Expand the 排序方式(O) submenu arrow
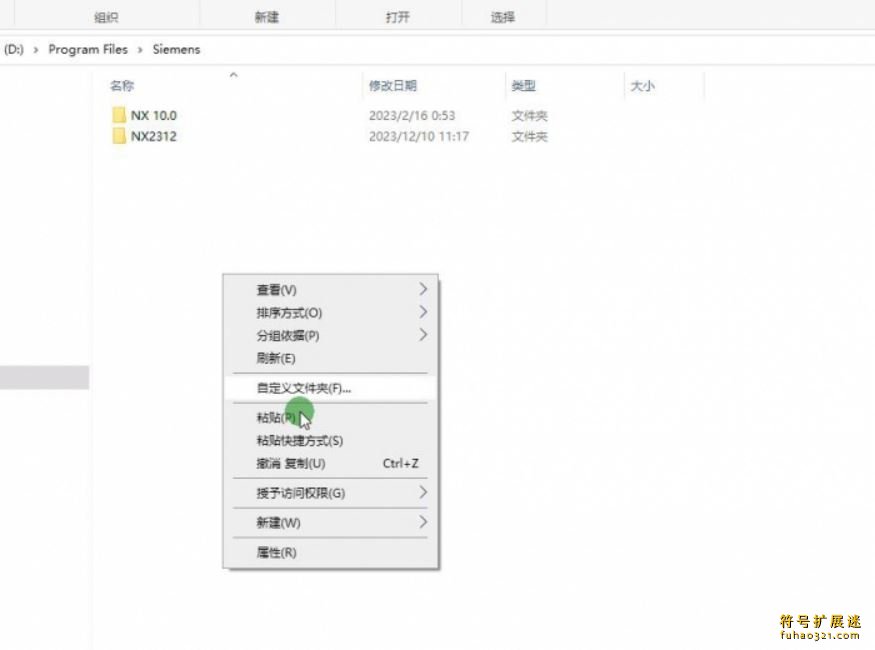This screenshot has height=650, width=875. tap(423, 312)
